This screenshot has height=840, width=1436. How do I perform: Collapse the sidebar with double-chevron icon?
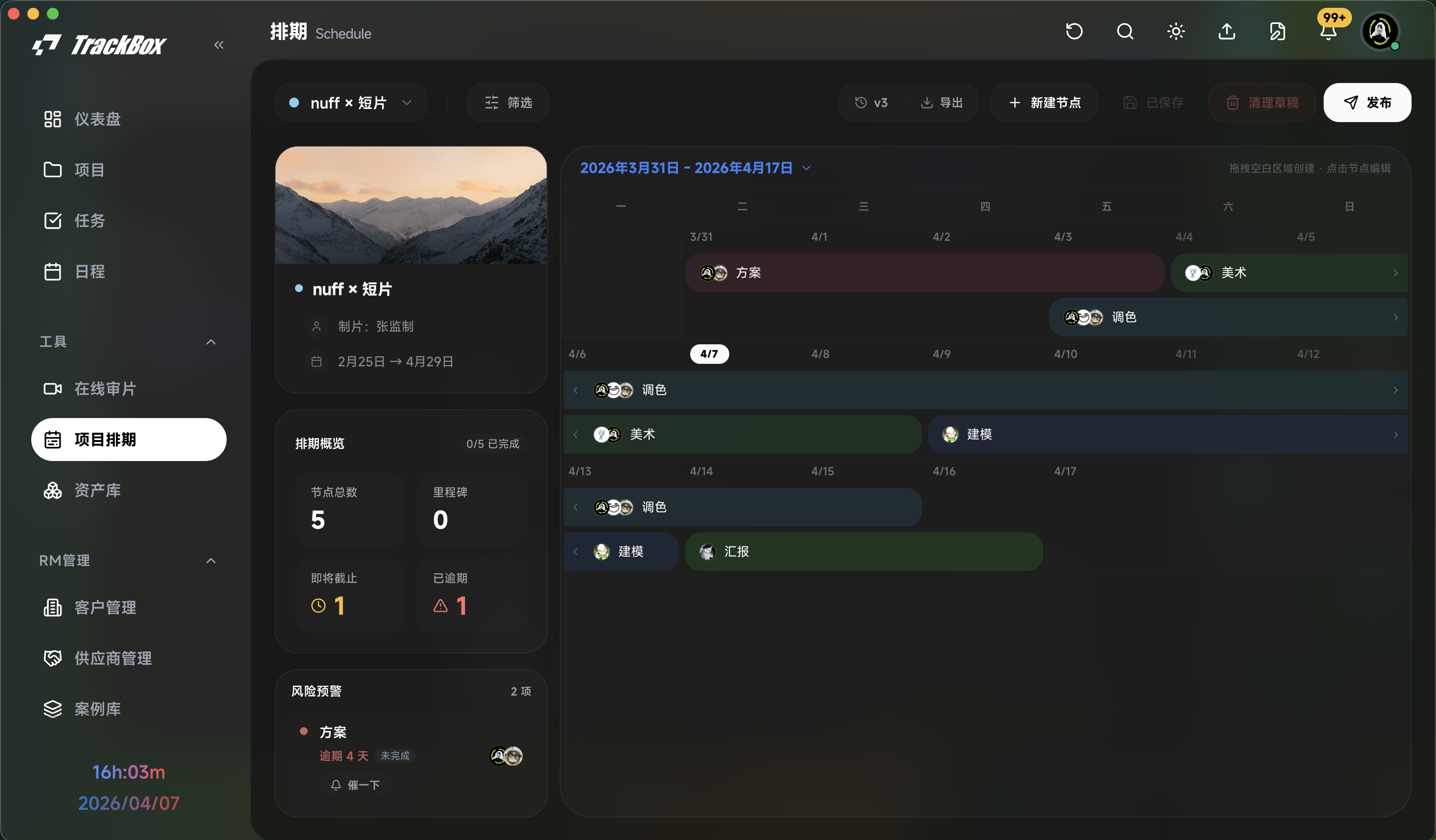tap(219, 45)
